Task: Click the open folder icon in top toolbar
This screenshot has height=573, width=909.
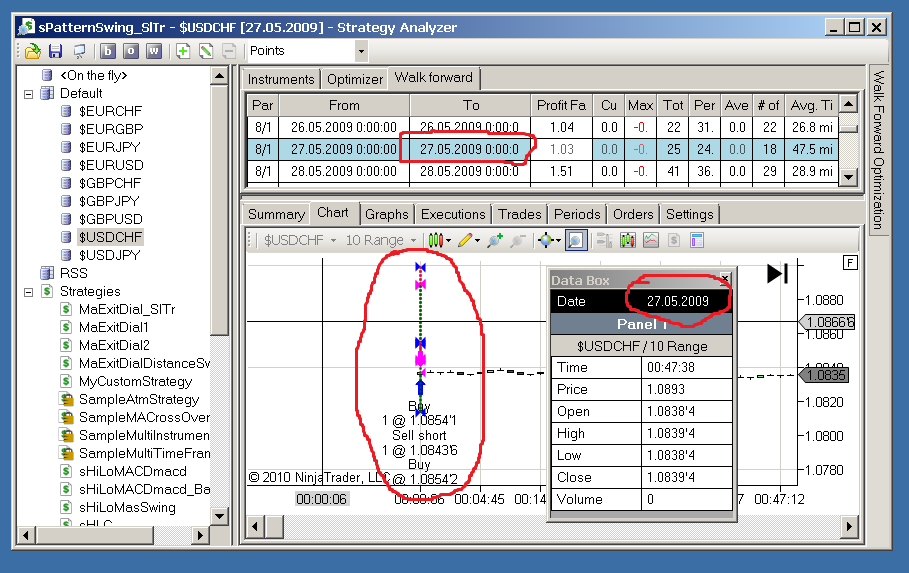Action: point(33,51)
